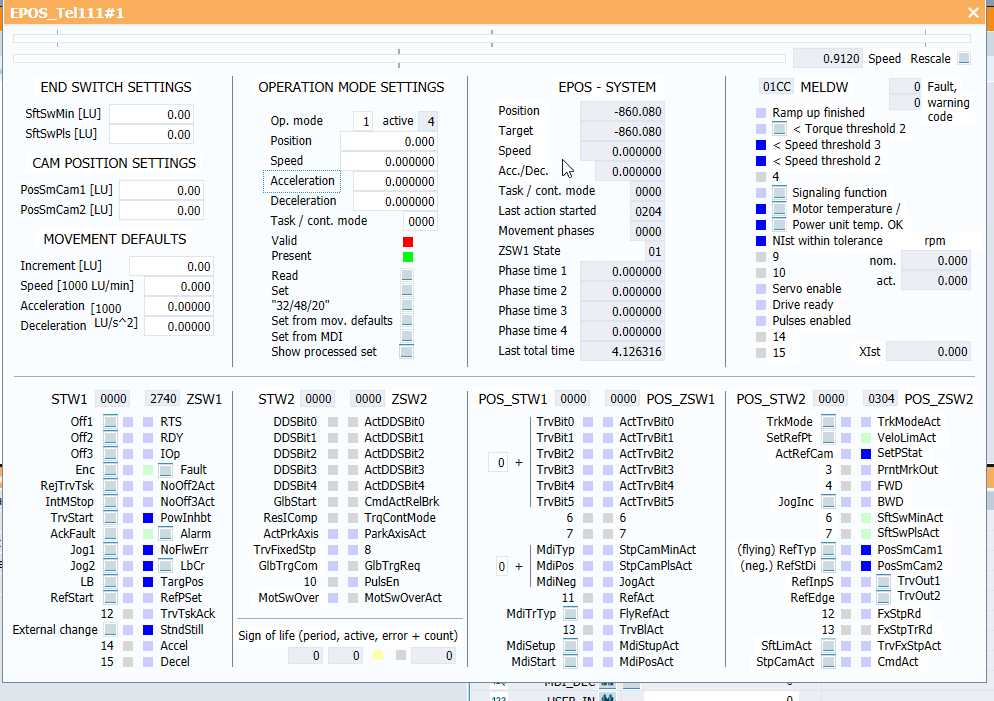Viewport: 994px width, 701px height.
Task: Toggle the Motor temperature checkbox
Action: 780,209
